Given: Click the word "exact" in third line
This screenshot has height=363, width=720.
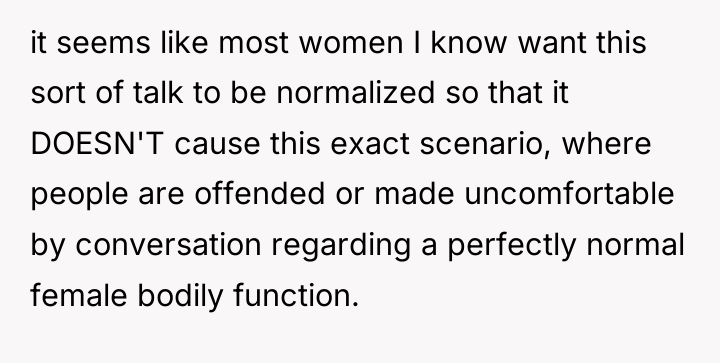Looking at the screenshot, I should point(370,144).
